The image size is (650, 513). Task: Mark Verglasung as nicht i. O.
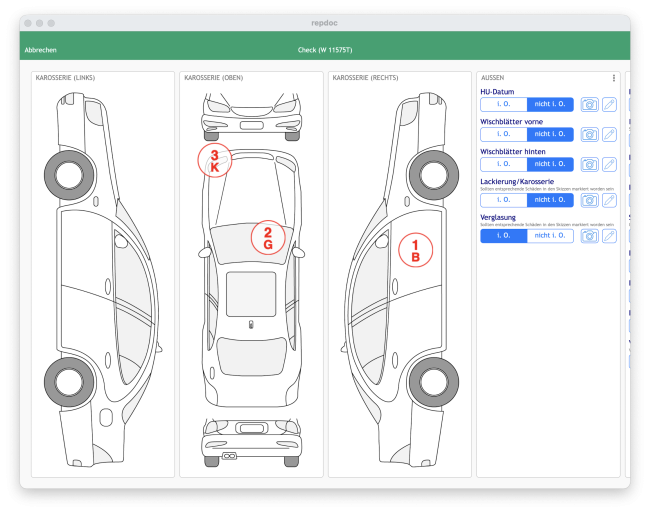pos(551,236)
